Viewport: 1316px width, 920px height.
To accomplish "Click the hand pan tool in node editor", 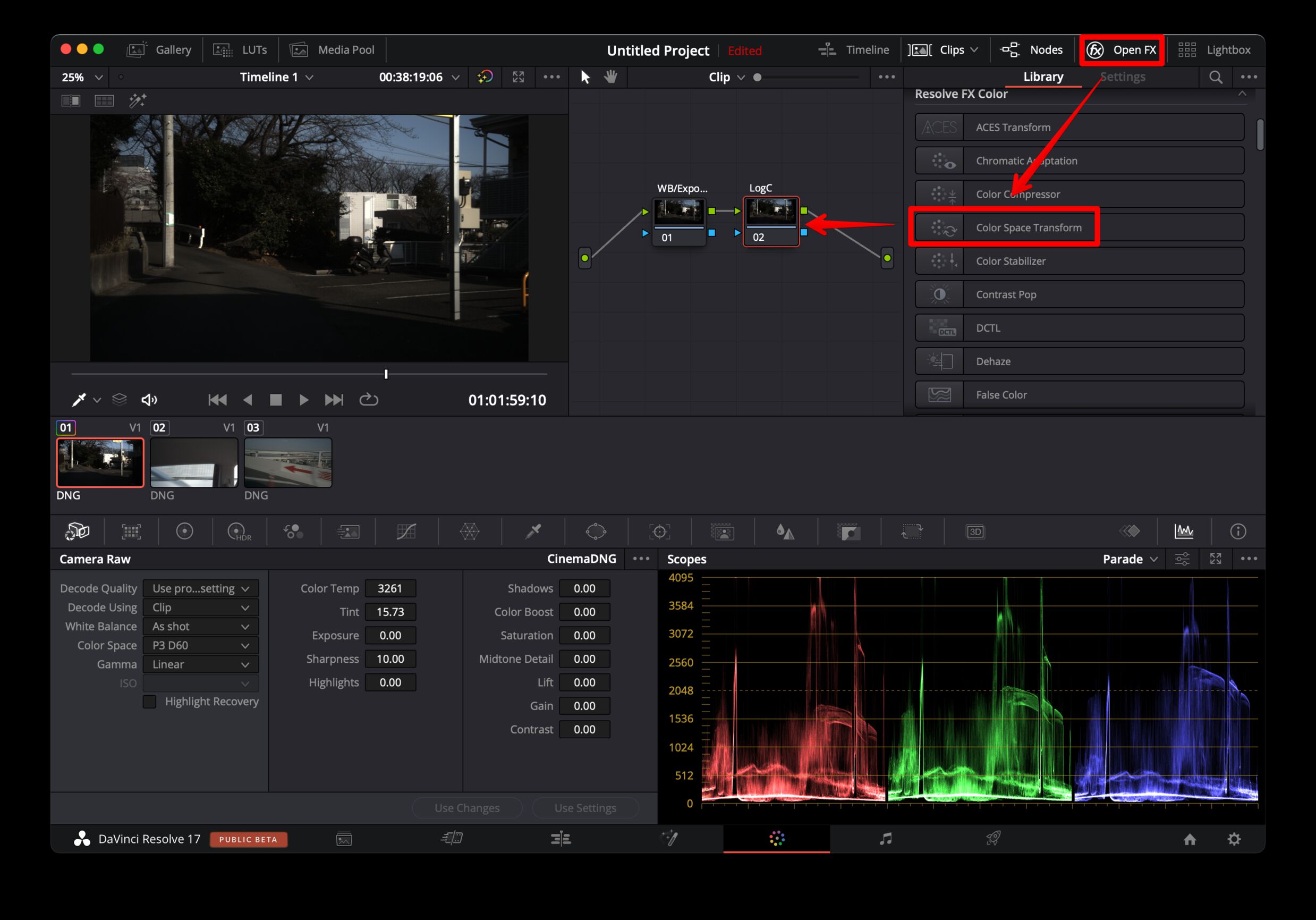I will pyautogui.click(x=611, y=77).
